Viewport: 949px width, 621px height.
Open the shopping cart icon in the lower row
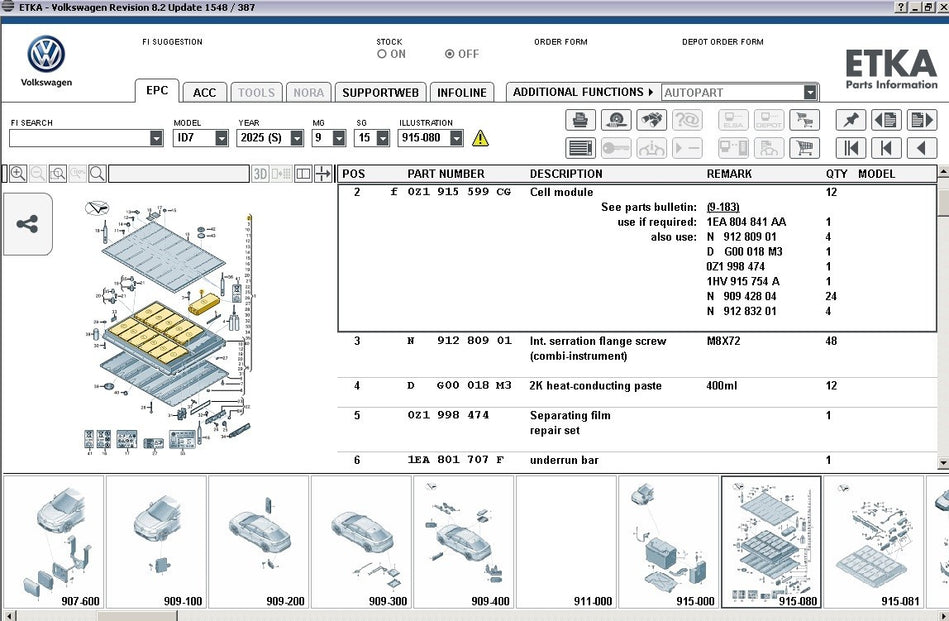pyautogui.click(x=803, y=148)
